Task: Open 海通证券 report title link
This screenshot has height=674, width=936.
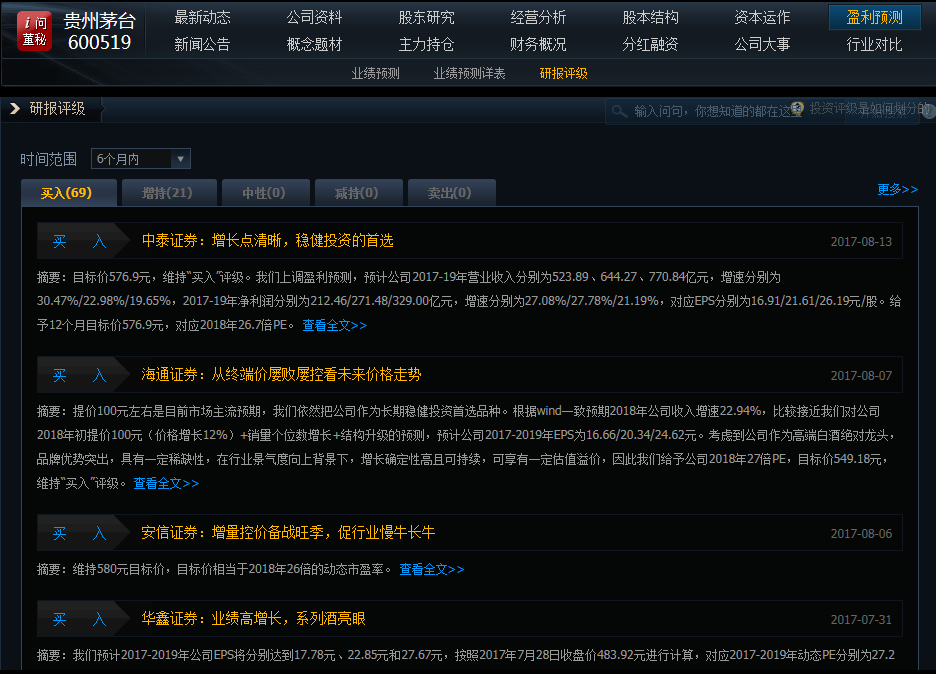Action: [x=281, y=374]
